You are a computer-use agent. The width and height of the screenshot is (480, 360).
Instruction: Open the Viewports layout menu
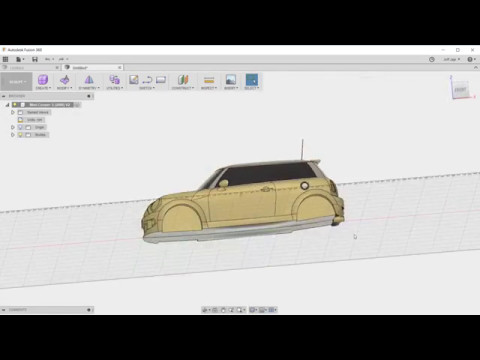[273, 310]
